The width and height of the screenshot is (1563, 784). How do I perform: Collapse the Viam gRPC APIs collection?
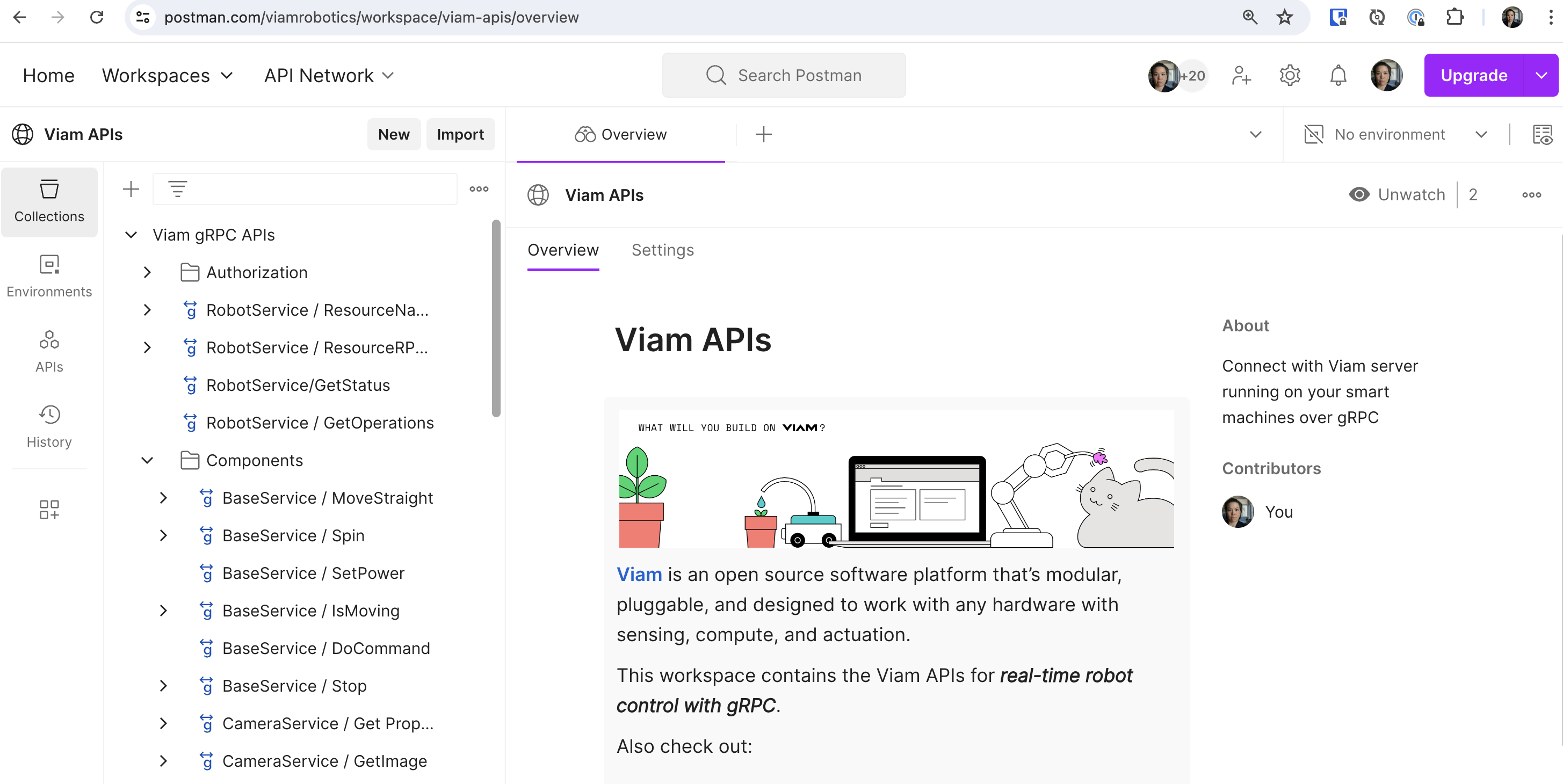(131, 235)
